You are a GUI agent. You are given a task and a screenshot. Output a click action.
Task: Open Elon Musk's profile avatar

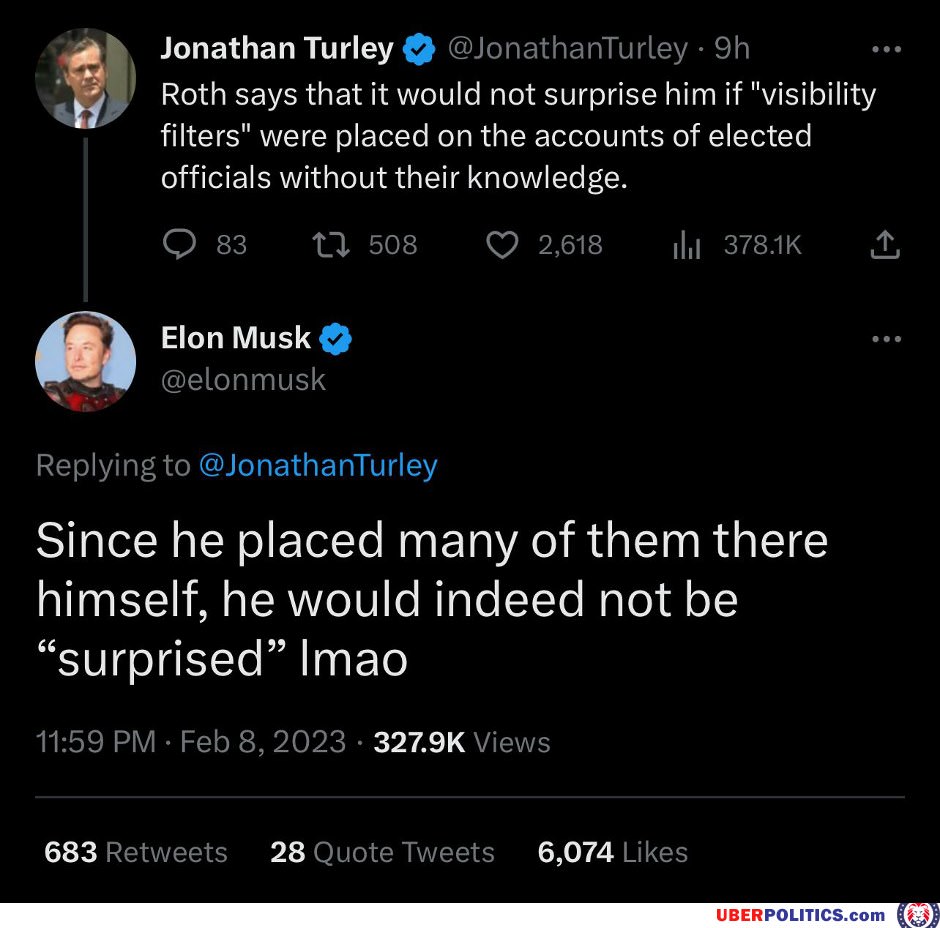(85, 361)
